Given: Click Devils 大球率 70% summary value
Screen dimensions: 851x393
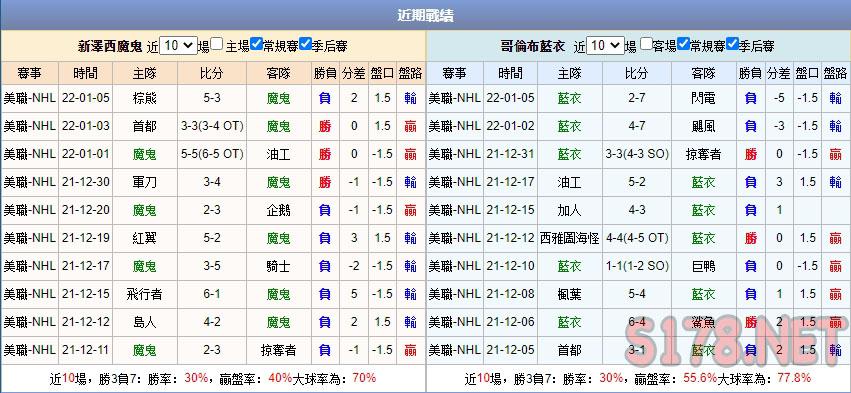Looking at the screenshot, I should (364, 378).
